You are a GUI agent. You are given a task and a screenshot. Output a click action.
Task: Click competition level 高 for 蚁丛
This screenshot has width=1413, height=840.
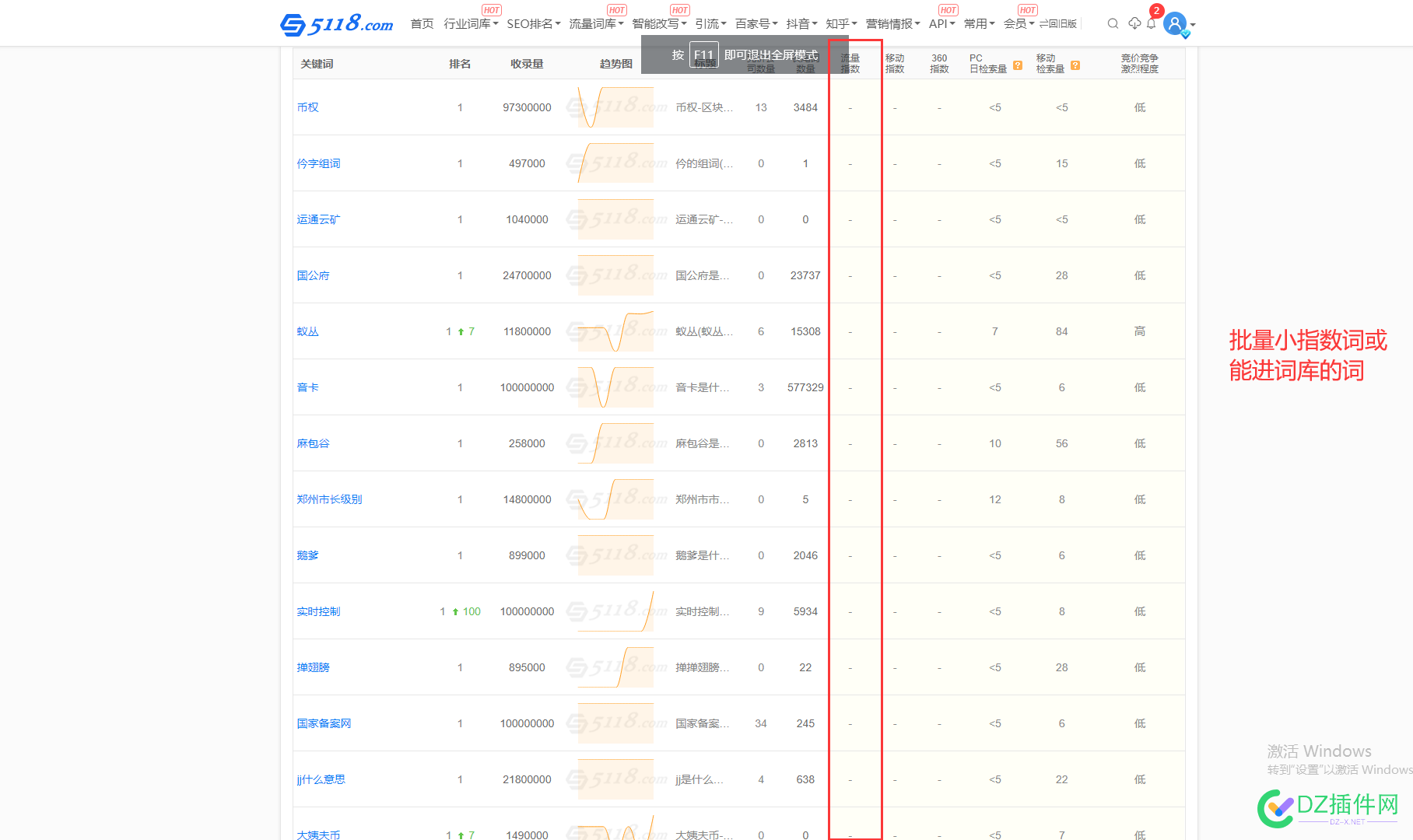[x=1139, y=331]
